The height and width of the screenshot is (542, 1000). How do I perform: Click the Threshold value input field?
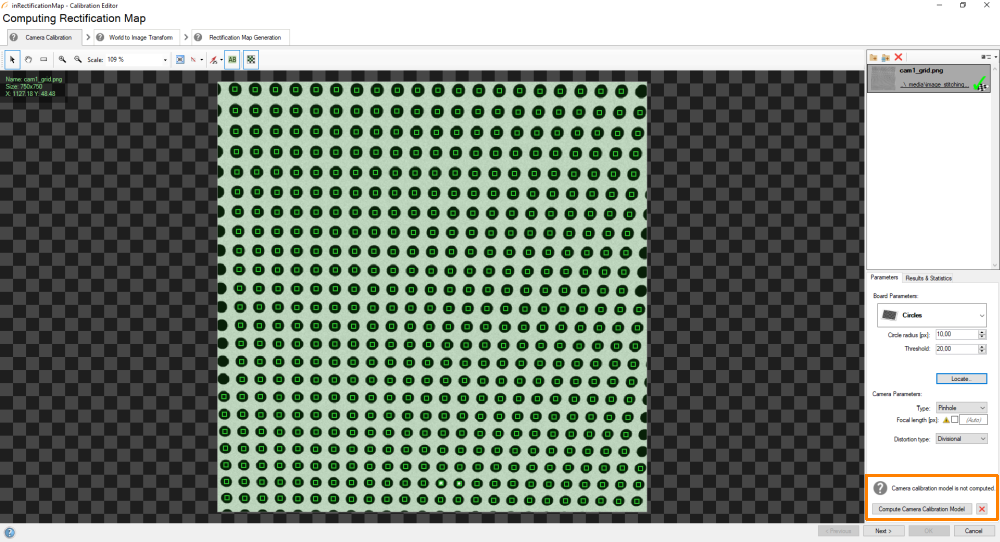[955, 349]
